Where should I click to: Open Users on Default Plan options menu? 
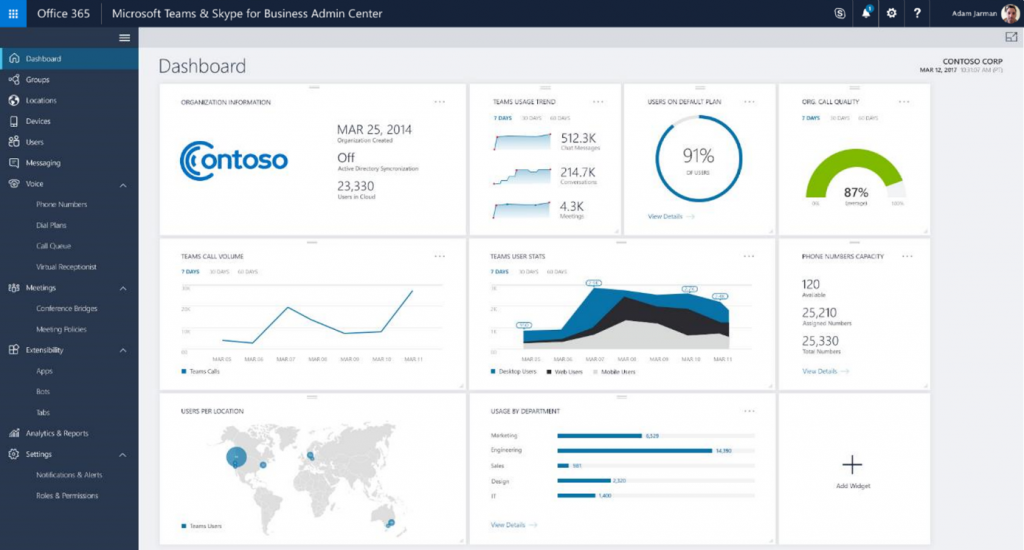749,102
